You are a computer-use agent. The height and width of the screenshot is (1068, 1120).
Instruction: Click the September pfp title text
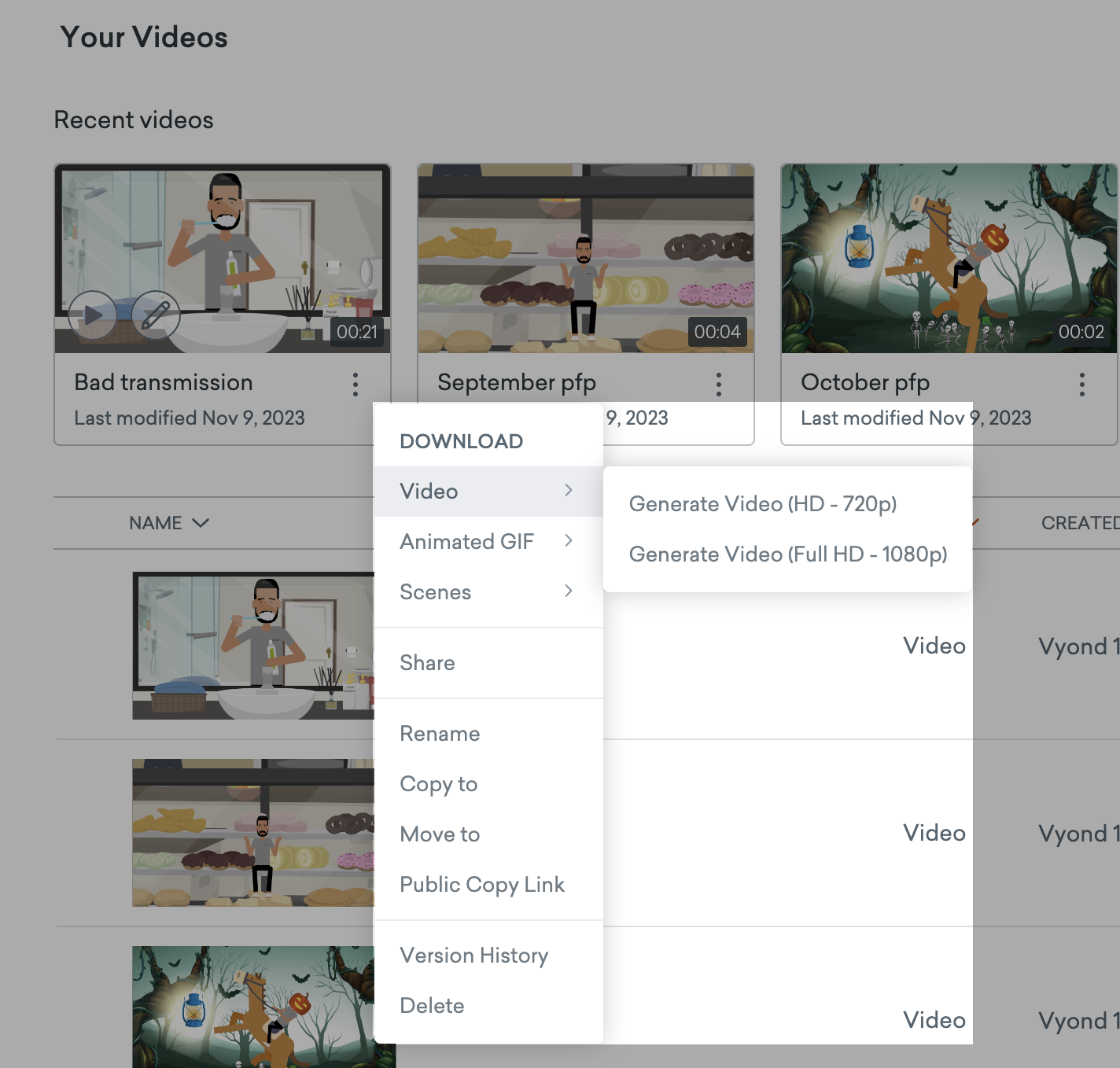tap(517, 382)
